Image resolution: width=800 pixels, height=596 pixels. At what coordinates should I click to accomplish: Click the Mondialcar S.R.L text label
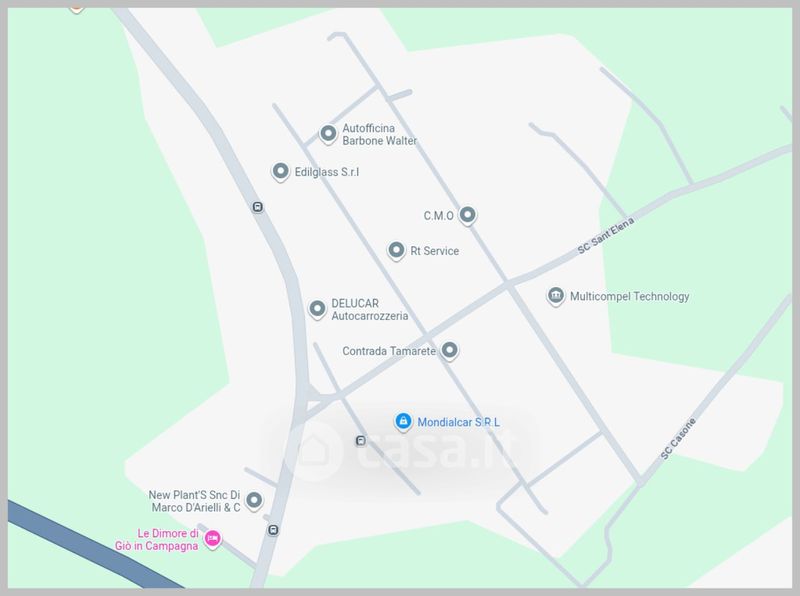pyautogui.click(x=459, y=422)
